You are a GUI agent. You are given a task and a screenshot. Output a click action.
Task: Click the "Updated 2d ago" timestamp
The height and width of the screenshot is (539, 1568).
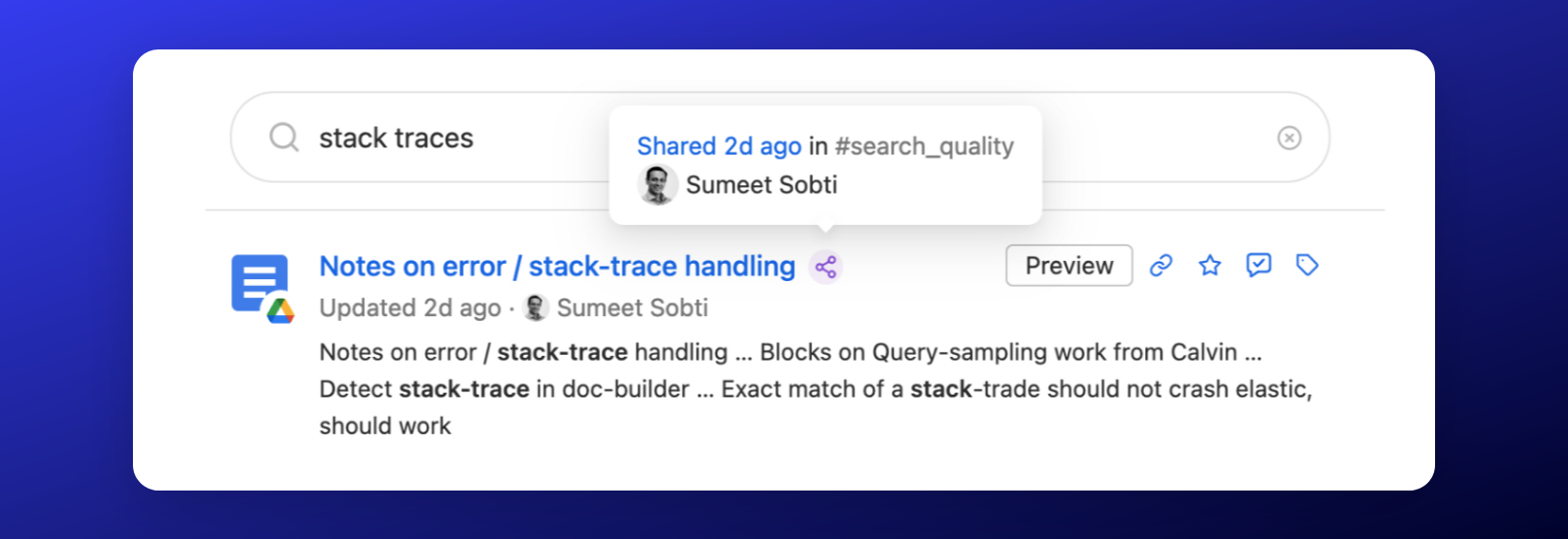(x=409, y=308)
